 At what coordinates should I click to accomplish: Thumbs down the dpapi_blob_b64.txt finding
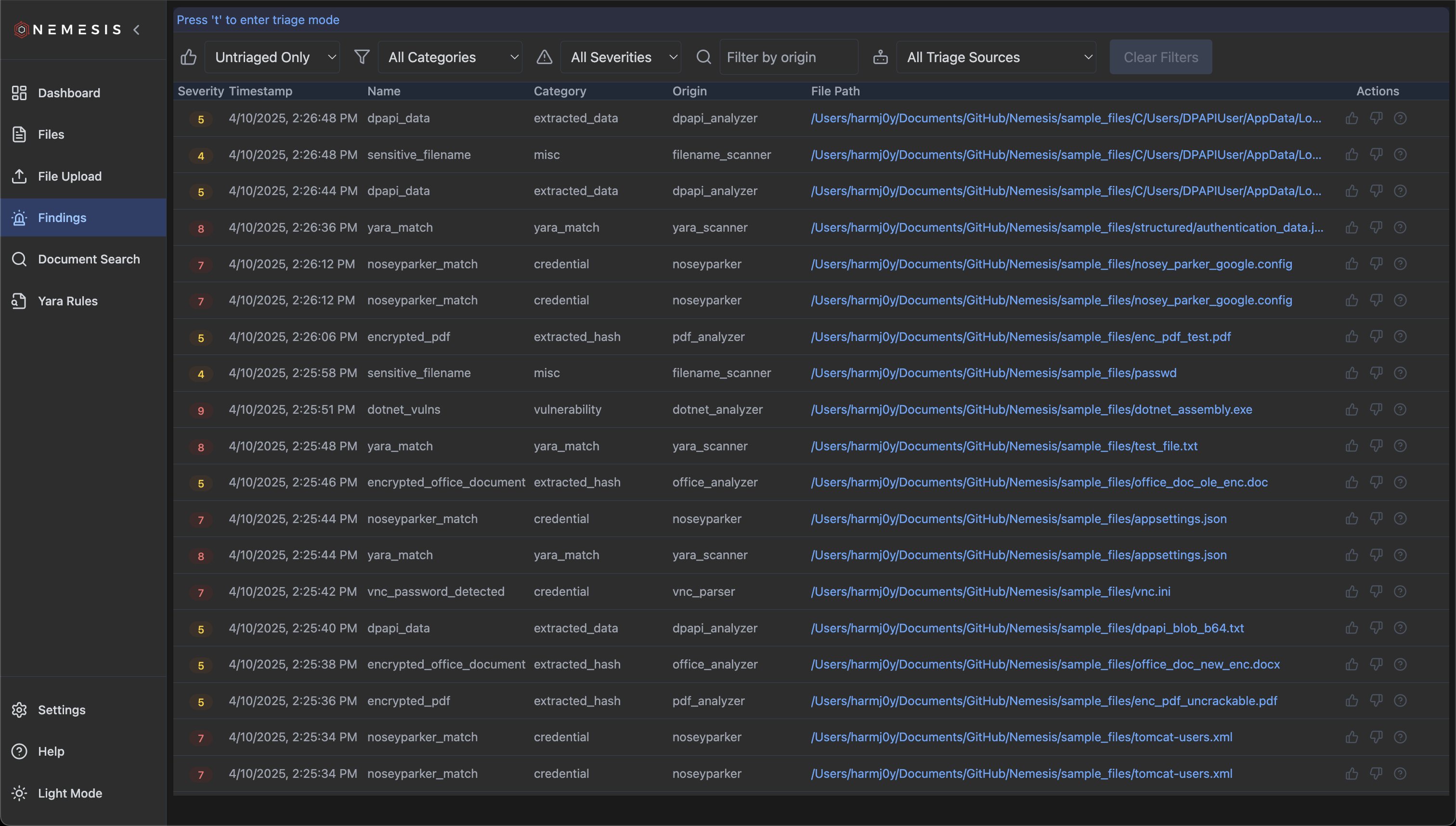1376,628
